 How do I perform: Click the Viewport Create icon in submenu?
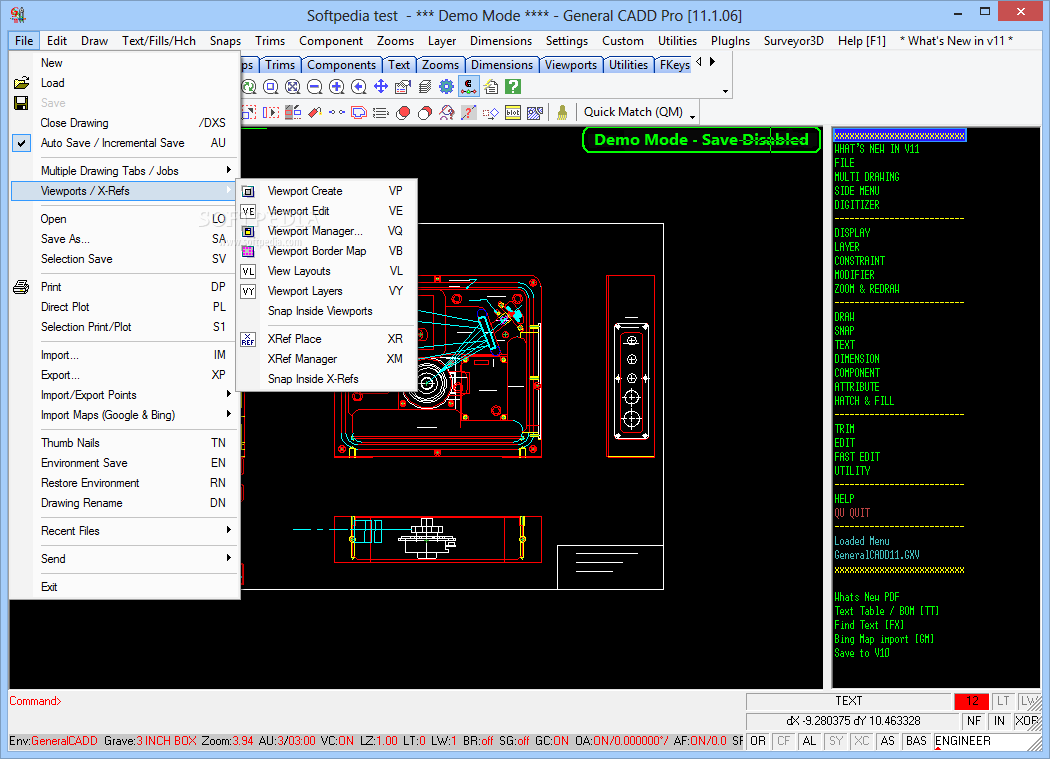point(248,192)
